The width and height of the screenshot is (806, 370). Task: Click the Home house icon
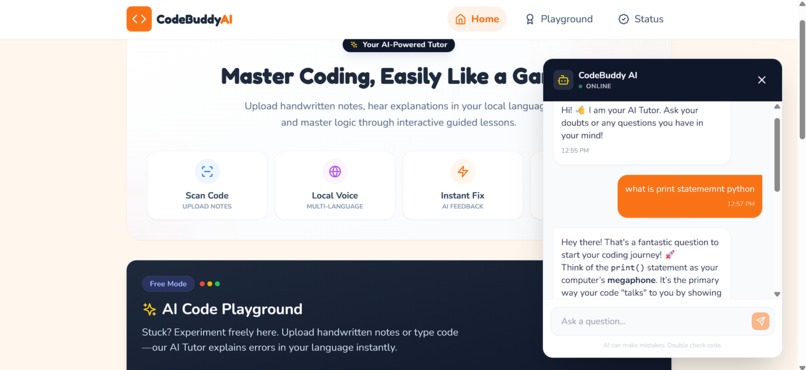tap(461, 19)
